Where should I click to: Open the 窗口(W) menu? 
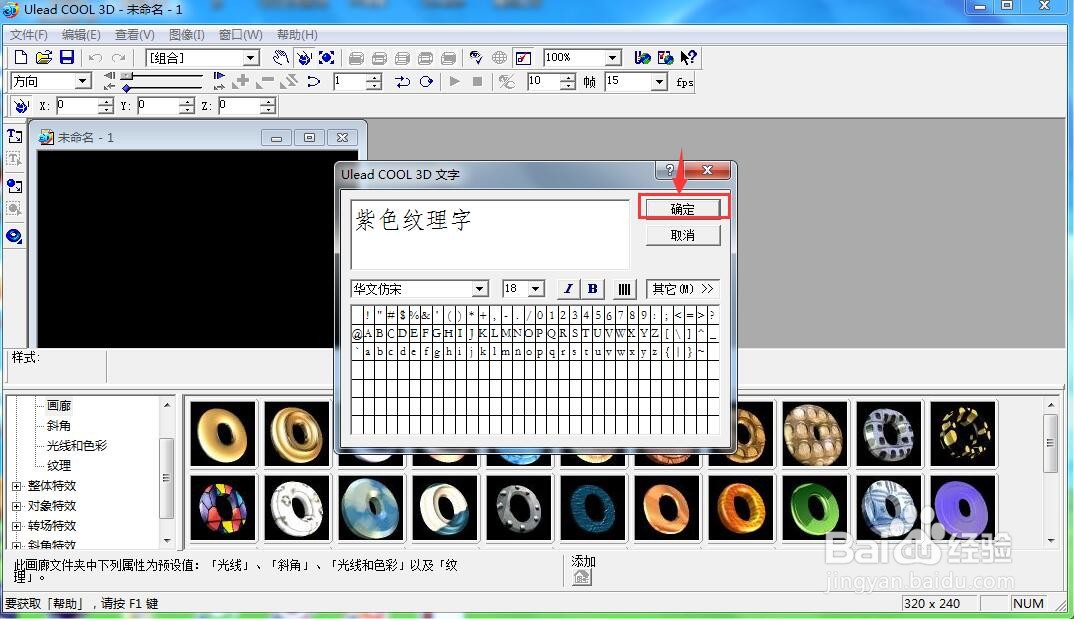pyautogui.click(x=240, y=34)
